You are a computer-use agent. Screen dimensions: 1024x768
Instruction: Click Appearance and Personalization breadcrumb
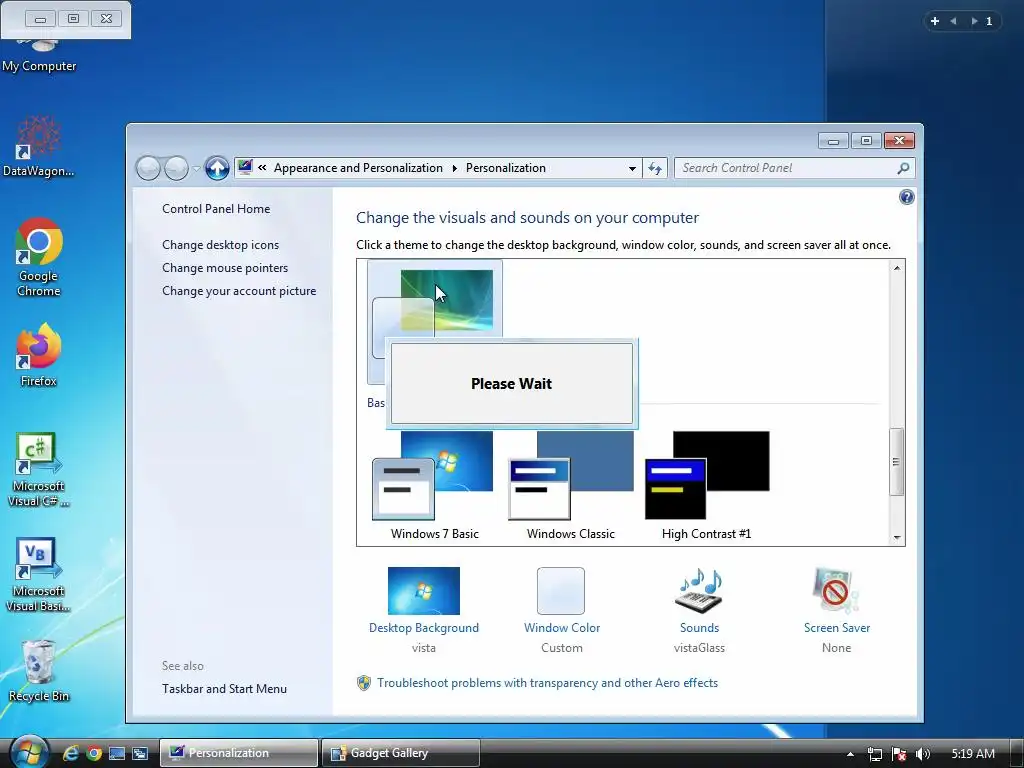click(358, 168)
